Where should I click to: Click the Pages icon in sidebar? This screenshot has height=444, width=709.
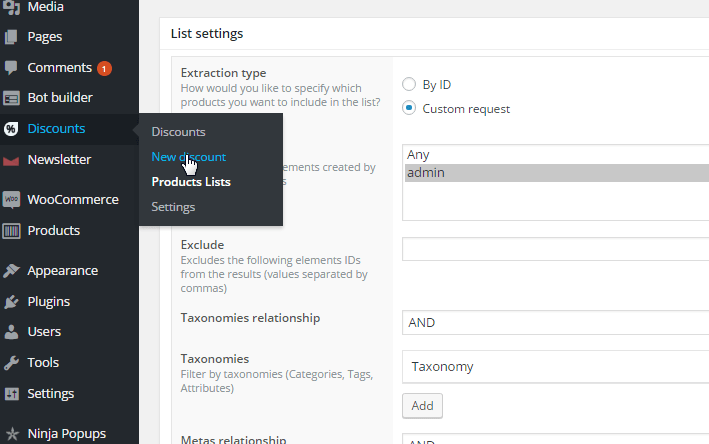pos(11,37)
